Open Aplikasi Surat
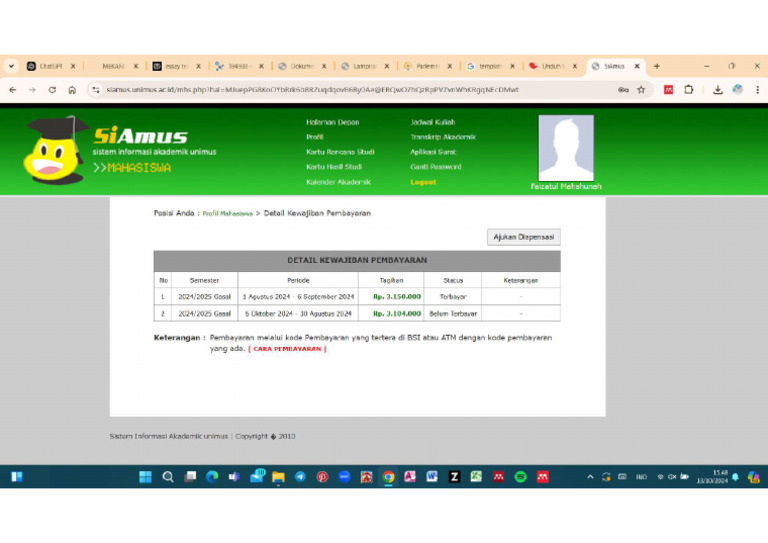This screenshot has height=543, width=768. [x=433, y=152]
